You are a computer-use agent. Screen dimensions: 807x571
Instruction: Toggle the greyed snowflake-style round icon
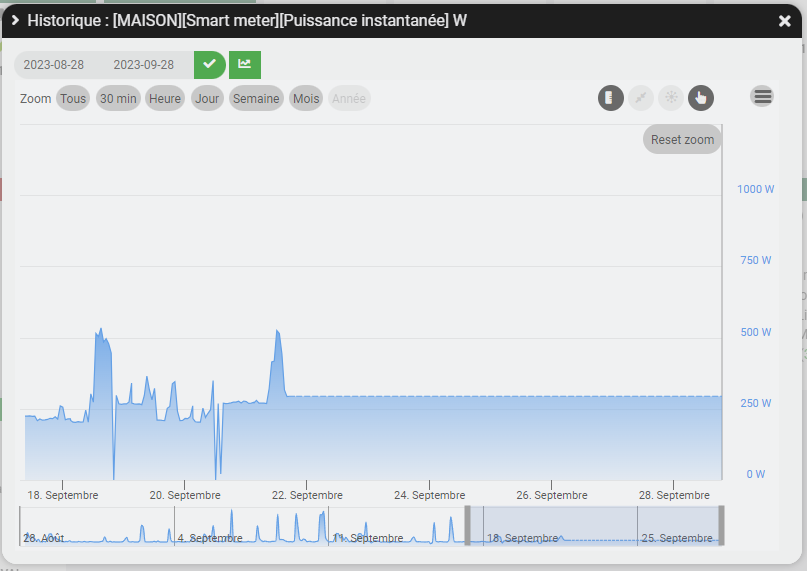[x=671, y=98]
